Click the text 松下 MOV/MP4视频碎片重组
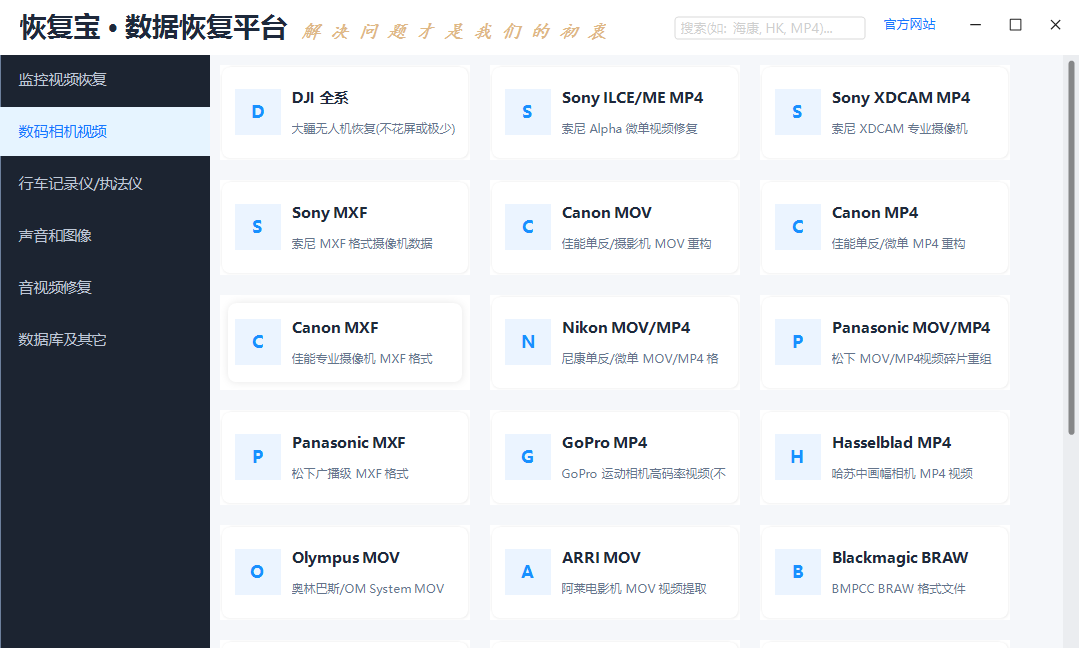Image resolution: width=1080 pixels, height=648 pixels. (x=911, y=359)
